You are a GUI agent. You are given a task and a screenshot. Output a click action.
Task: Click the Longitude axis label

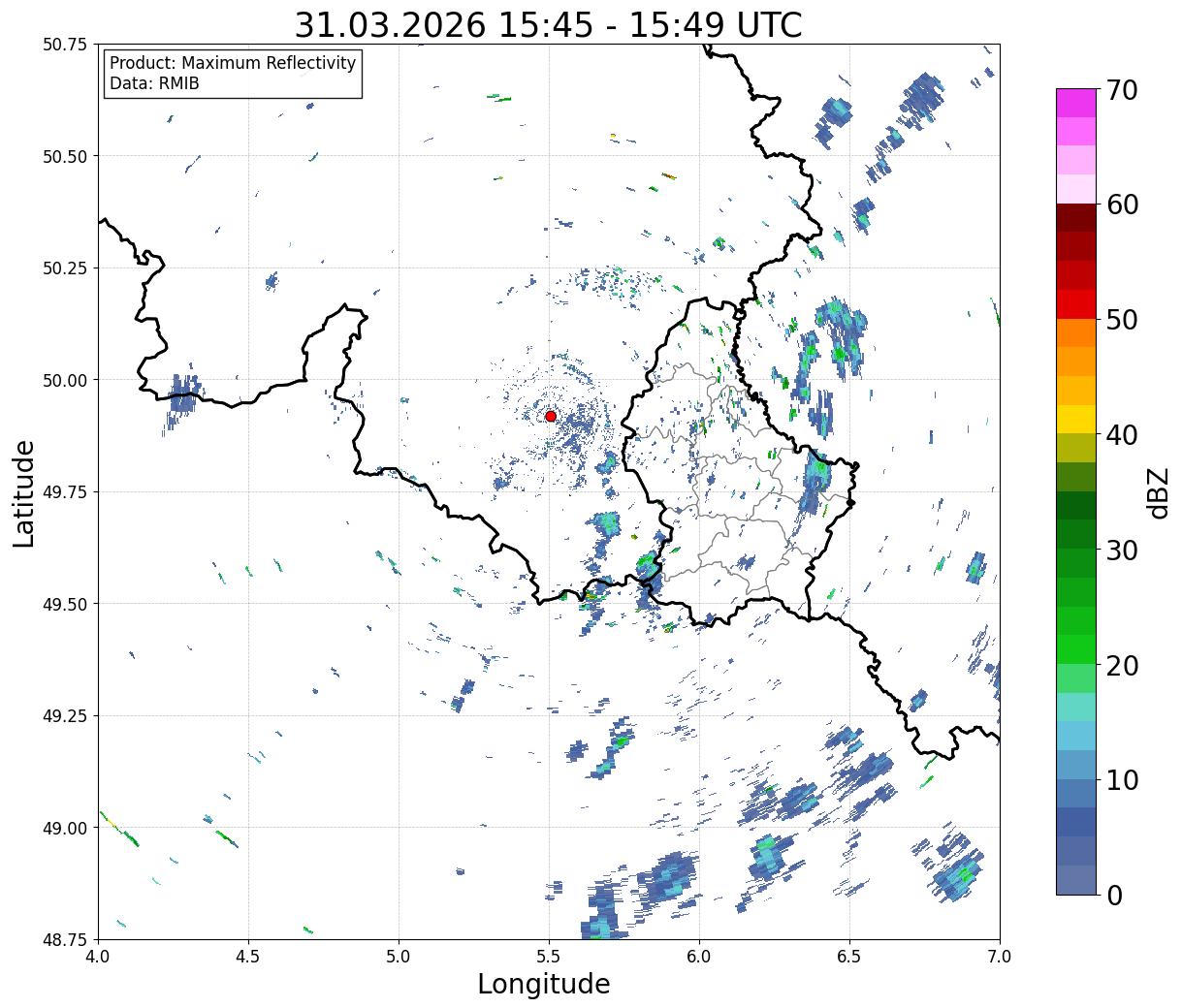coord(544,984)
